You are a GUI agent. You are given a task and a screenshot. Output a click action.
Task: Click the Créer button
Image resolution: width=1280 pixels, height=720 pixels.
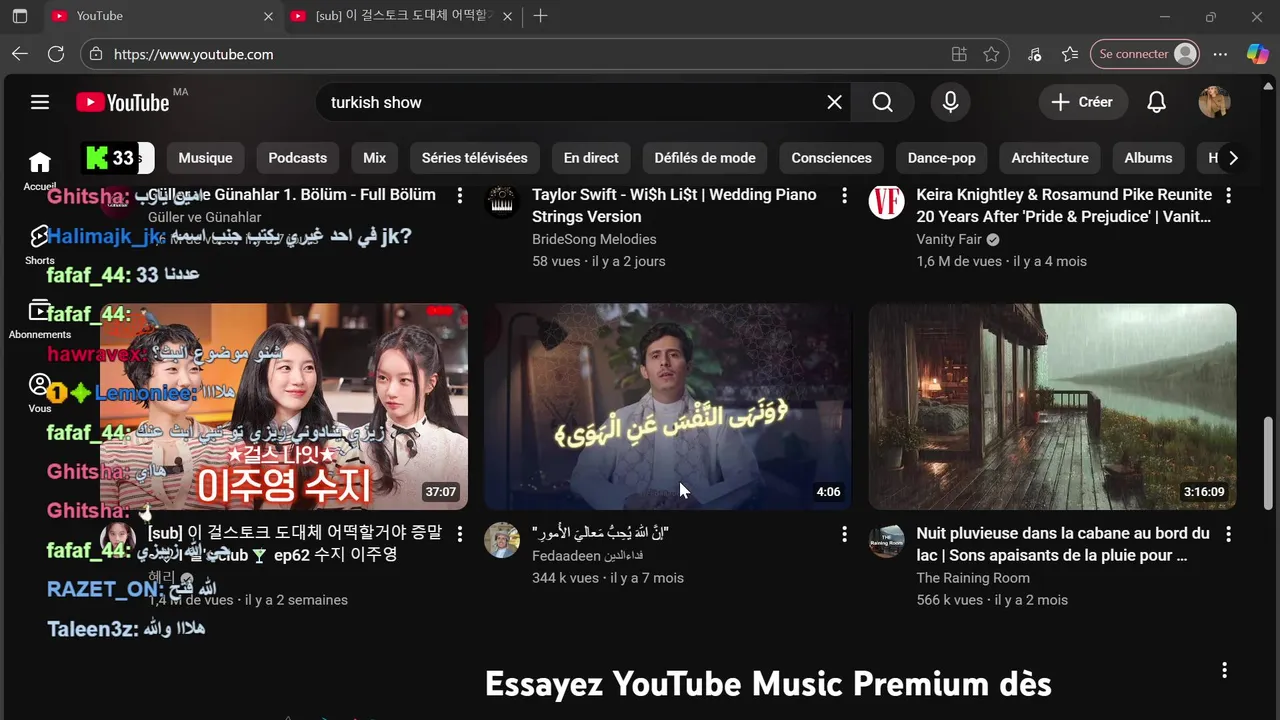[x=1083, y=102]
